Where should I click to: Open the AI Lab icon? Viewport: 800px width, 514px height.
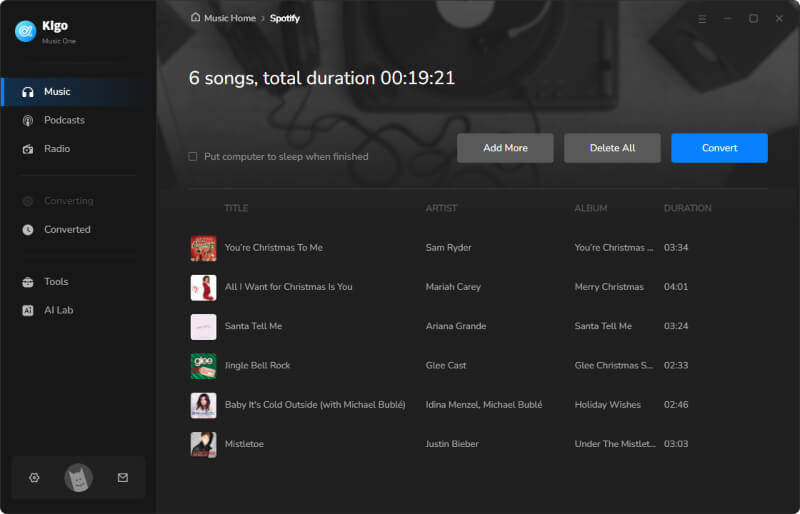point(28,310)
